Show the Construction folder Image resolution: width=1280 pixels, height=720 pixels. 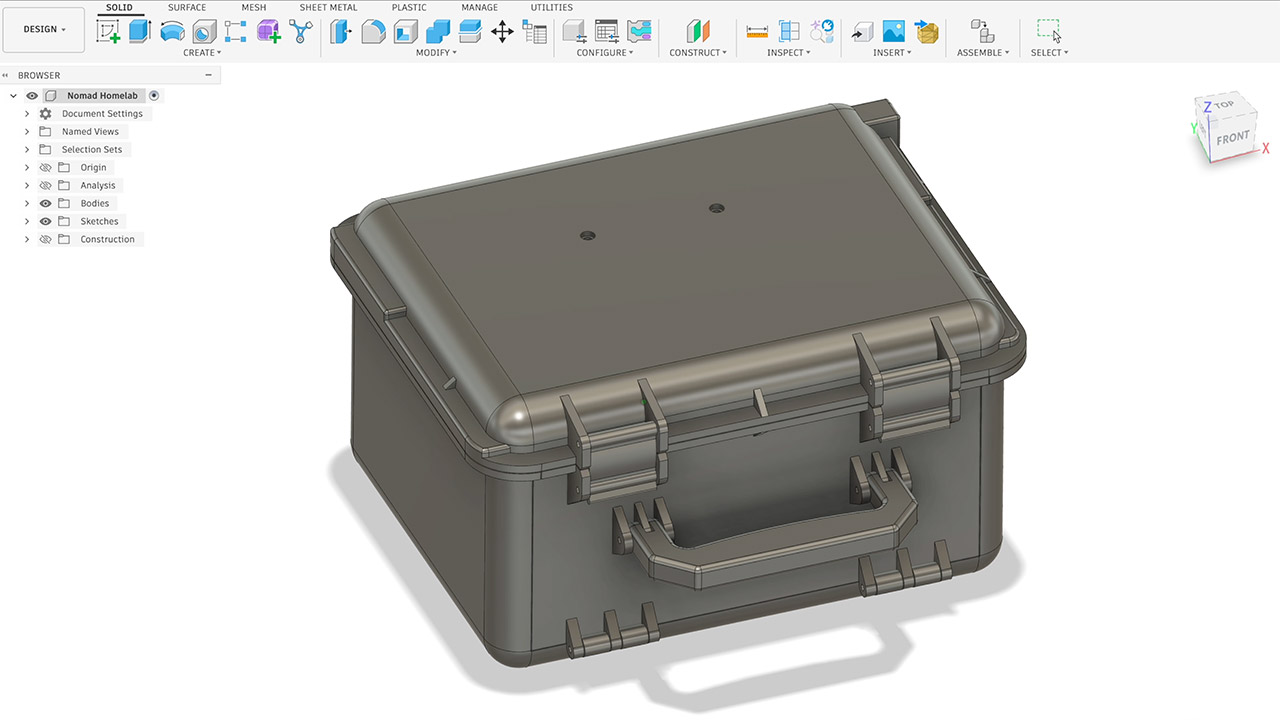point(45,240)
